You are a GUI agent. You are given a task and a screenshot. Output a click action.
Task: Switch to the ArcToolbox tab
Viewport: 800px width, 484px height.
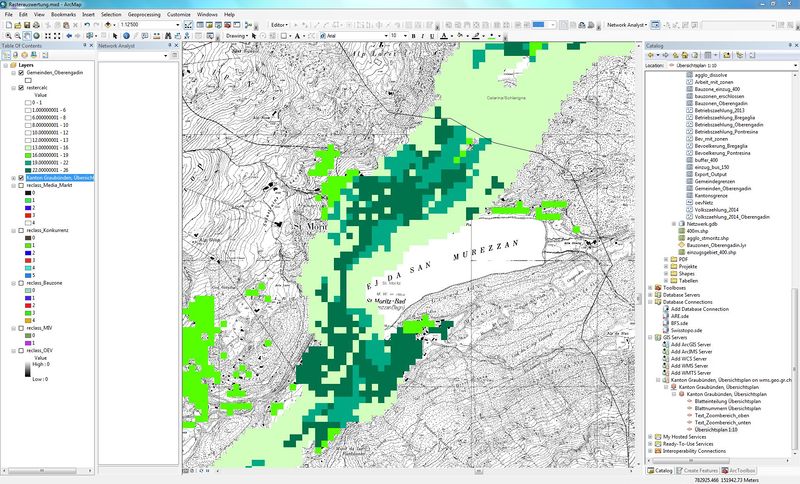pyautogui.click(x=740, y=469)
